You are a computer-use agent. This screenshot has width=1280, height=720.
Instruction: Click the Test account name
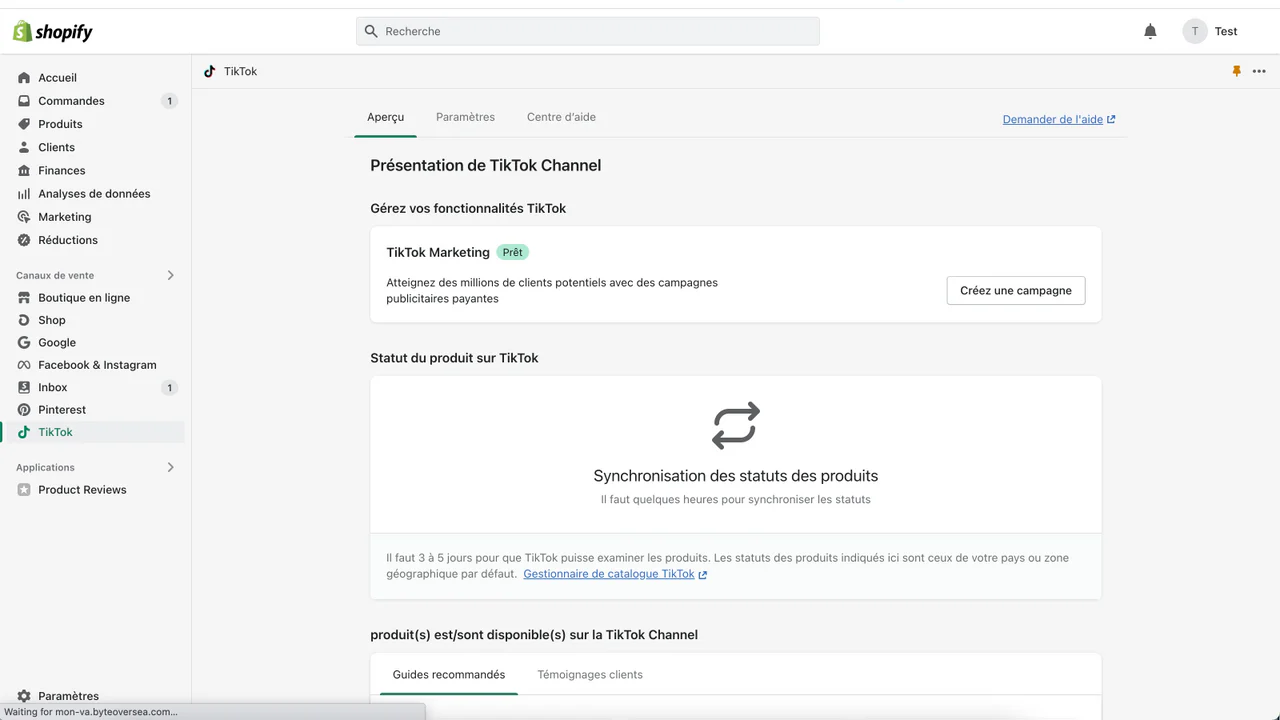click(1226, 31)
